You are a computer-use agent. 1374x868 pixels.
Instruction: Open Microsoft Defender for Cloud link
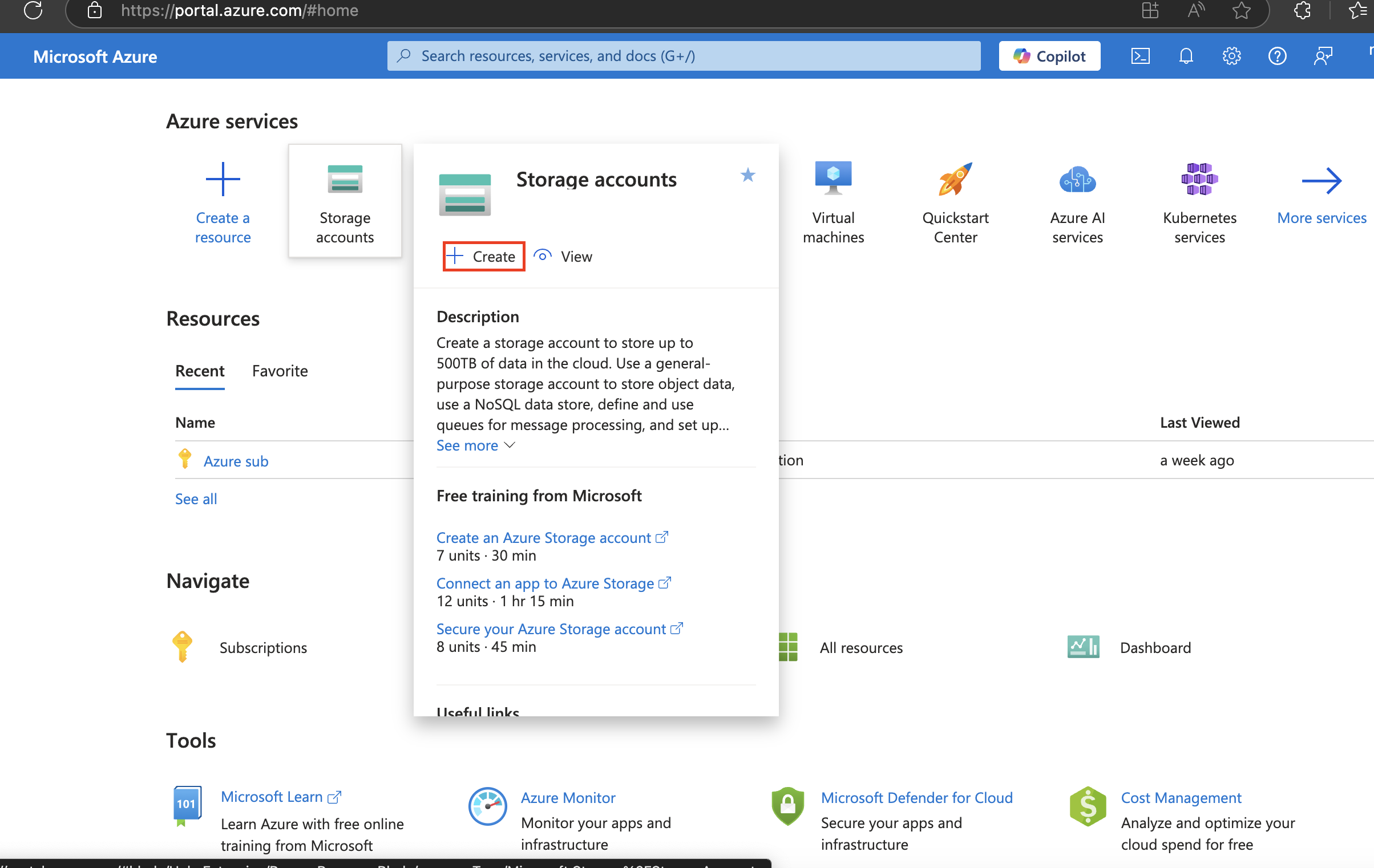(916, 798)
